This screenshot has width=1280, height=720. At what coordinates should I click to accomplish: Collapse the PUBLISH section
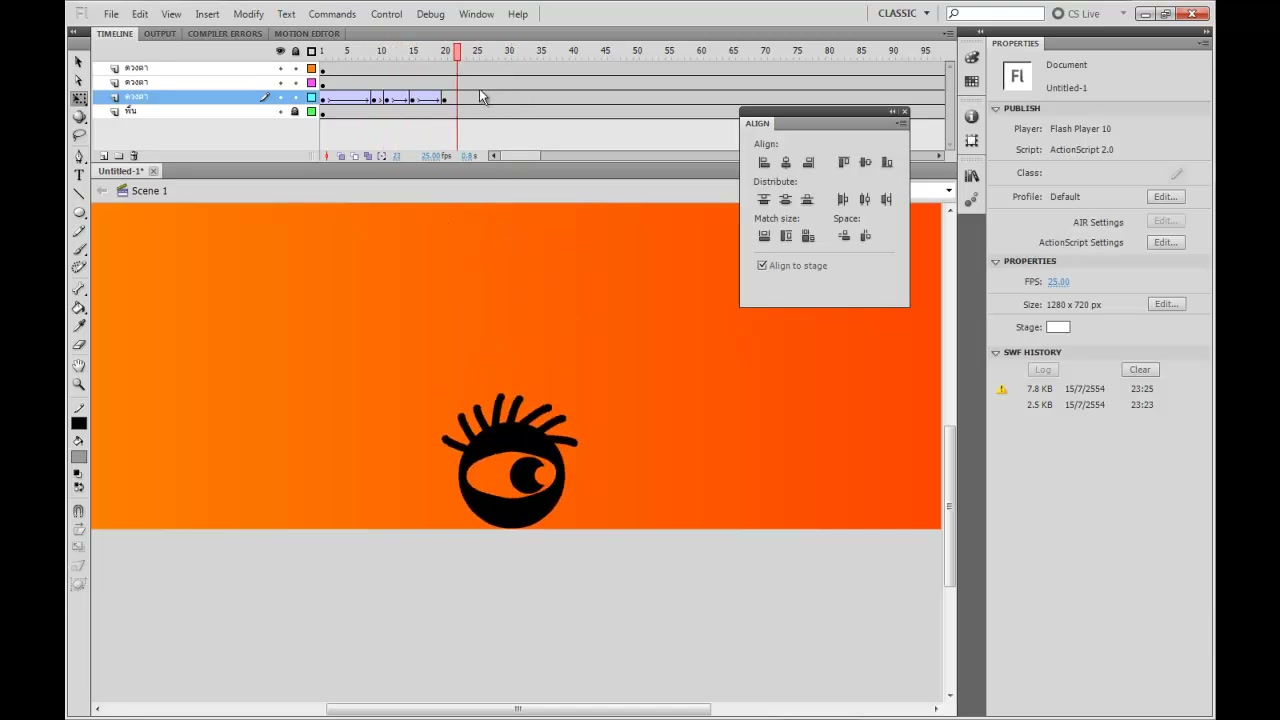click(996, 108)
